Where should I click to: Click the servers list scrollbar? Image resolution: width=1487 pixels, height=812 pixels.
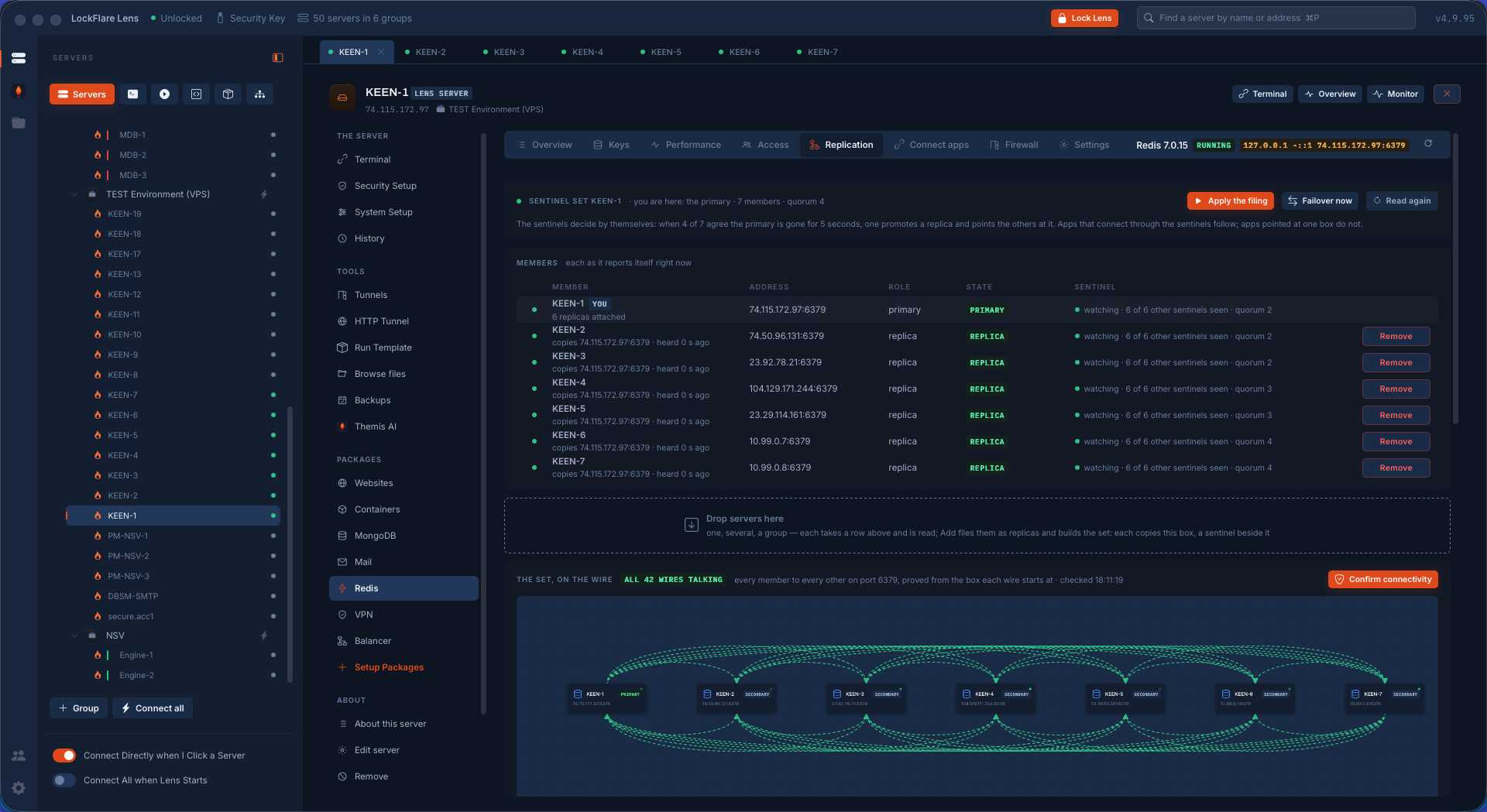click(290, 544)
